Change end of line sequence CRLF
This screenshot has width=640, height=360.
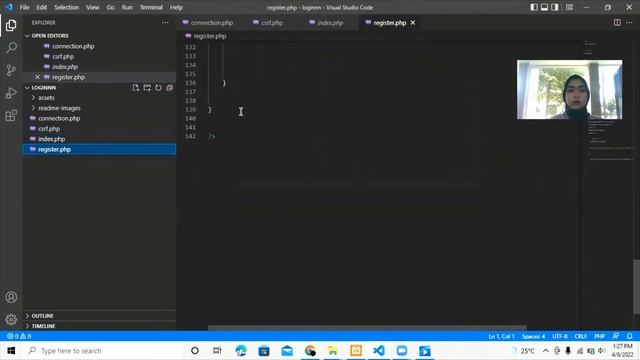580,336
